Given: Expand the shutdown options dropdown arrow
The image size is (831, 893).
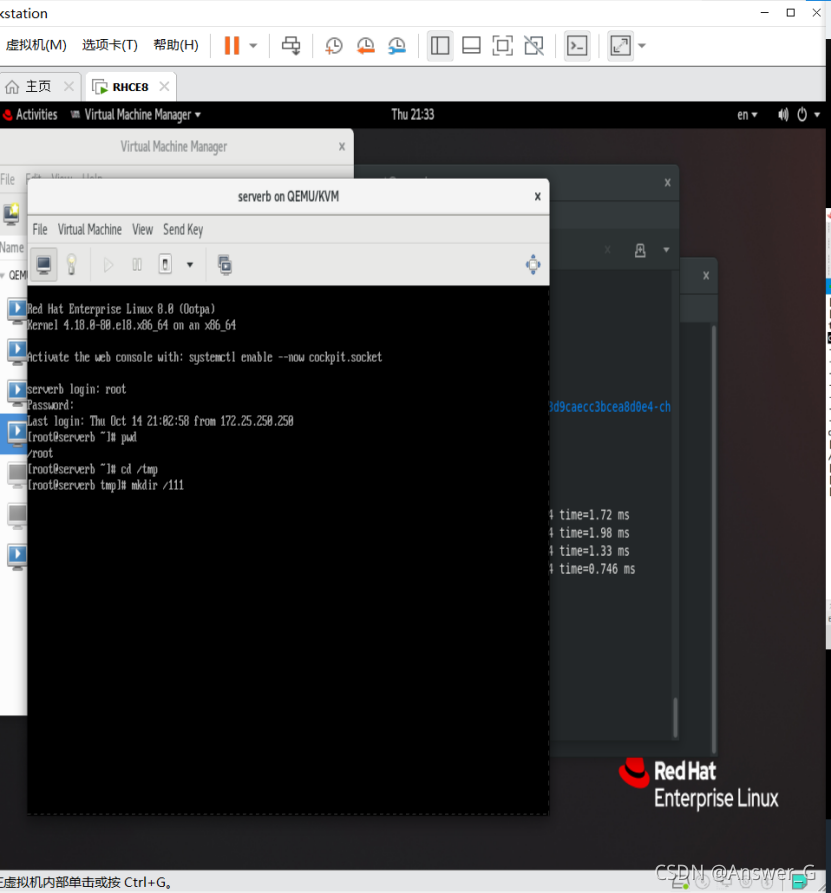Looking at the screenshot, I should click(190, 265).
